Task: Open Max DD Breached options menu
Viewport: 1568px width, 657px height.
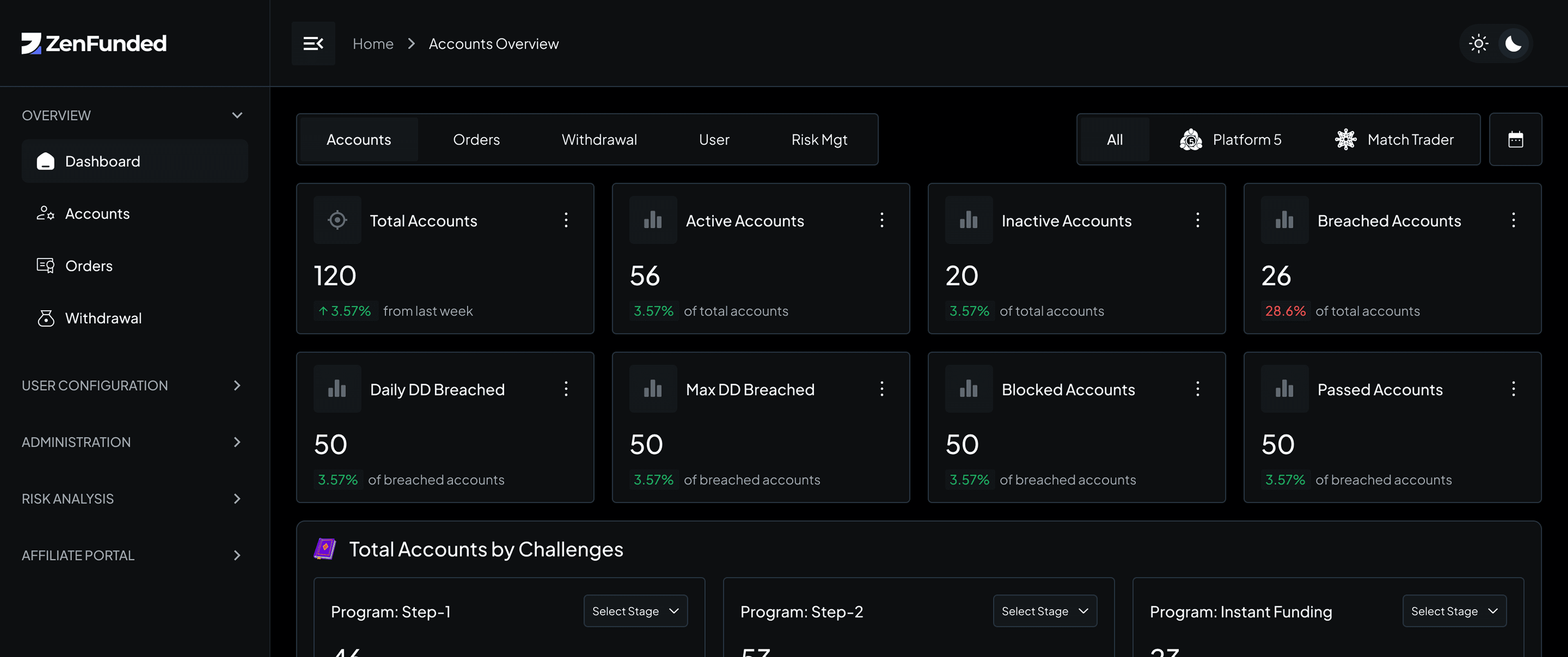Action: [882, 389]
